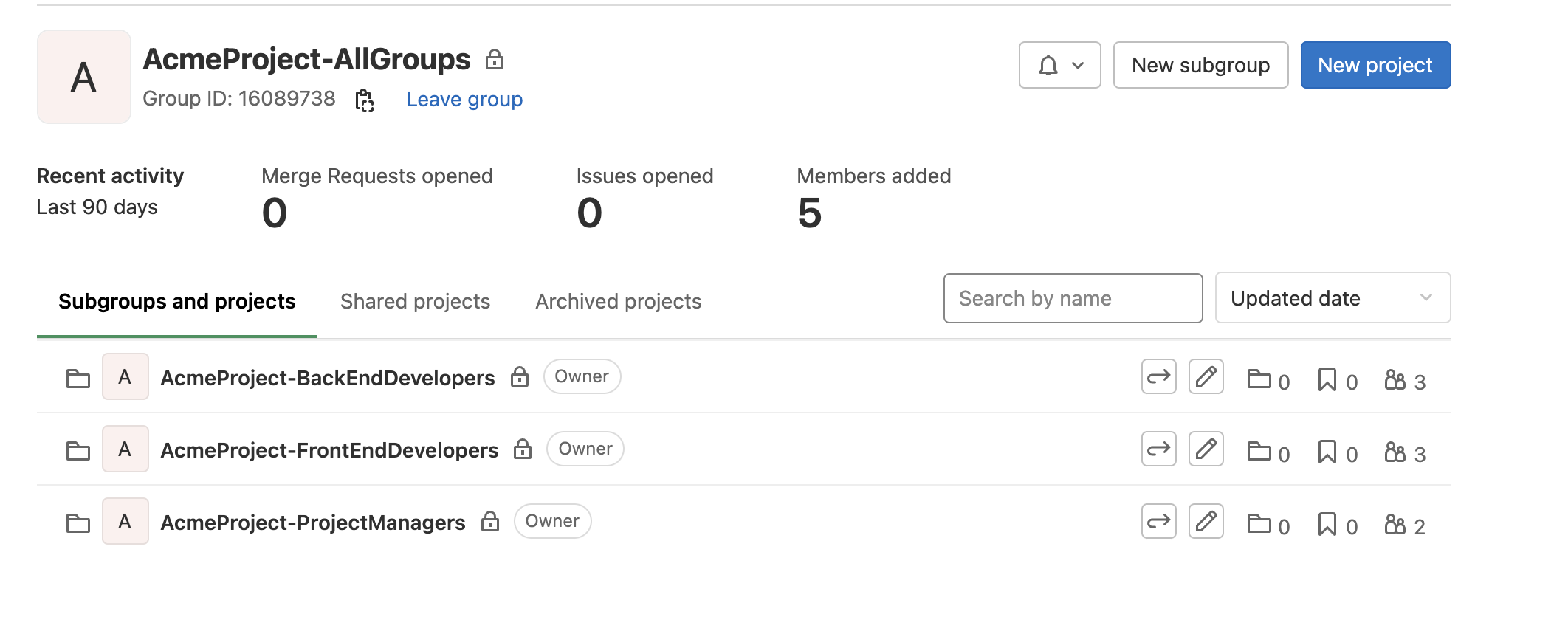The height and width of the screenshot is (617, 1568).
Task: Expand the Updated date sort dropdown
Action: point(1333,298)
